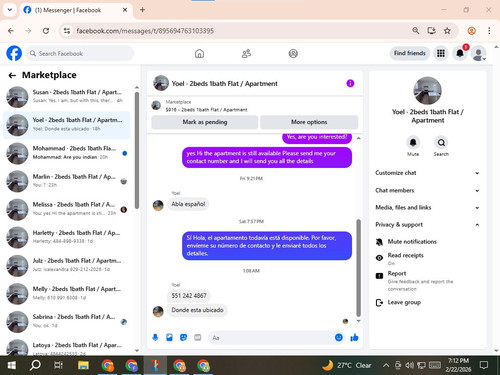Screen dimensions: 500x375
Task: Open Chrome zoom magnifier icon in address bar
Action: 415,31
